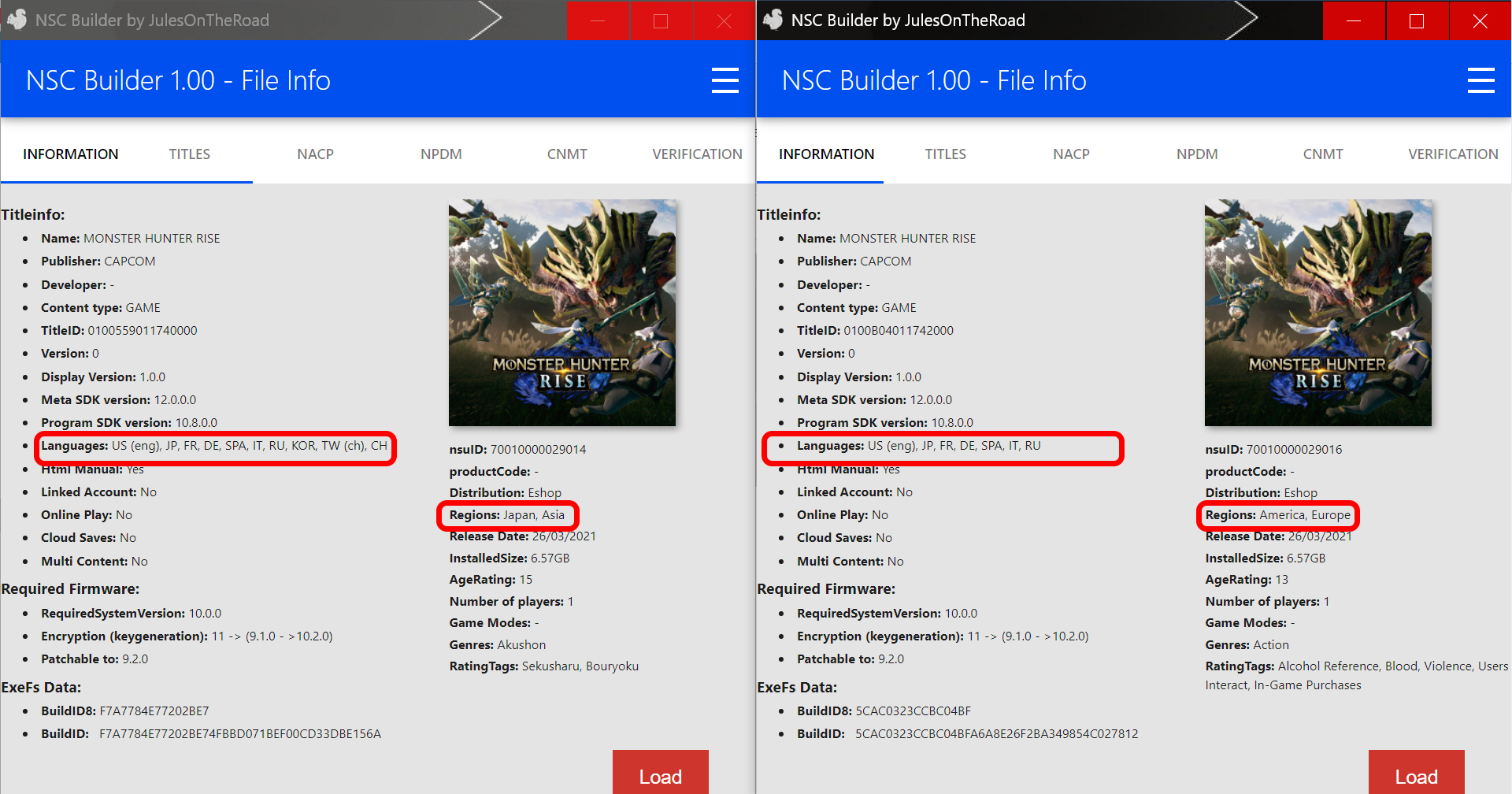Close the right NSC Builder window

click(x=1480, y=20)
